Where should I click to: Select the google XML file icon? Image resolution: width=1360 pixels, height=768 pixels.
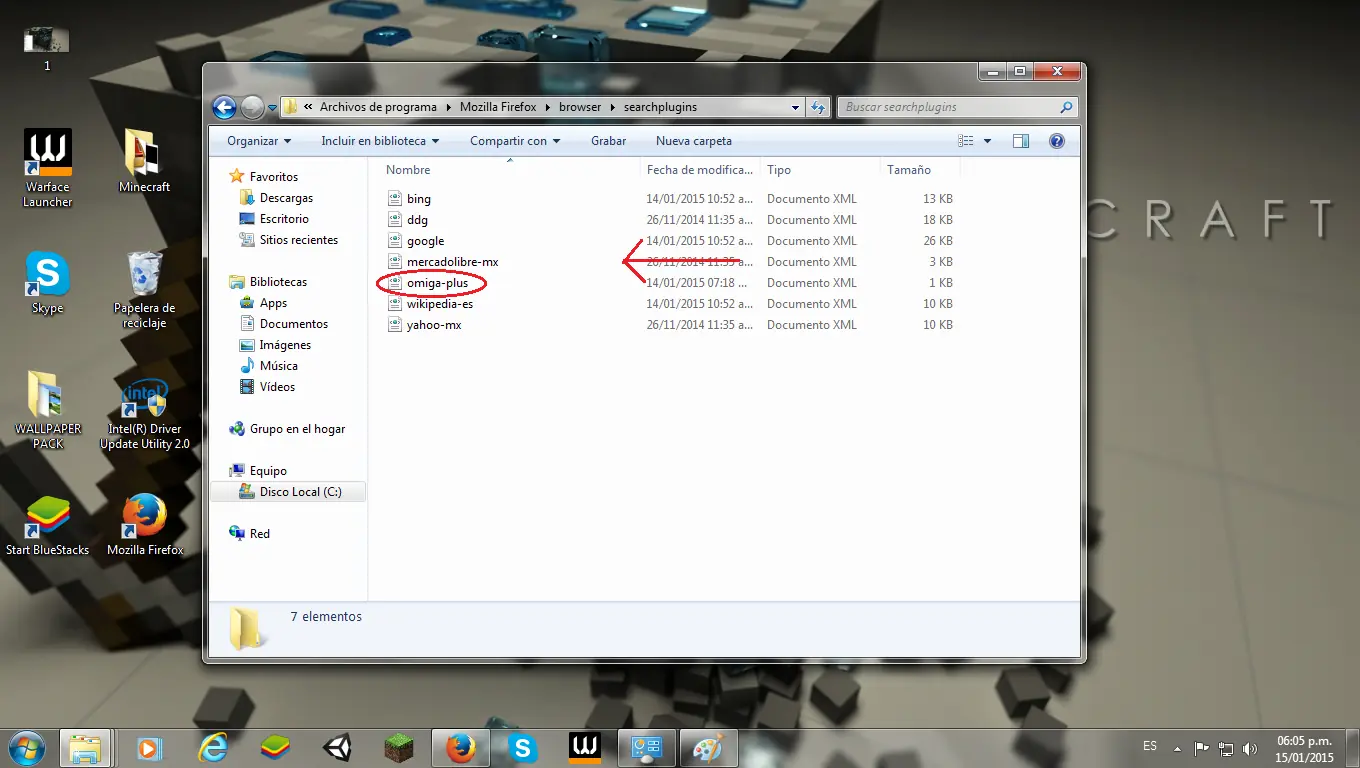(394, 241)
